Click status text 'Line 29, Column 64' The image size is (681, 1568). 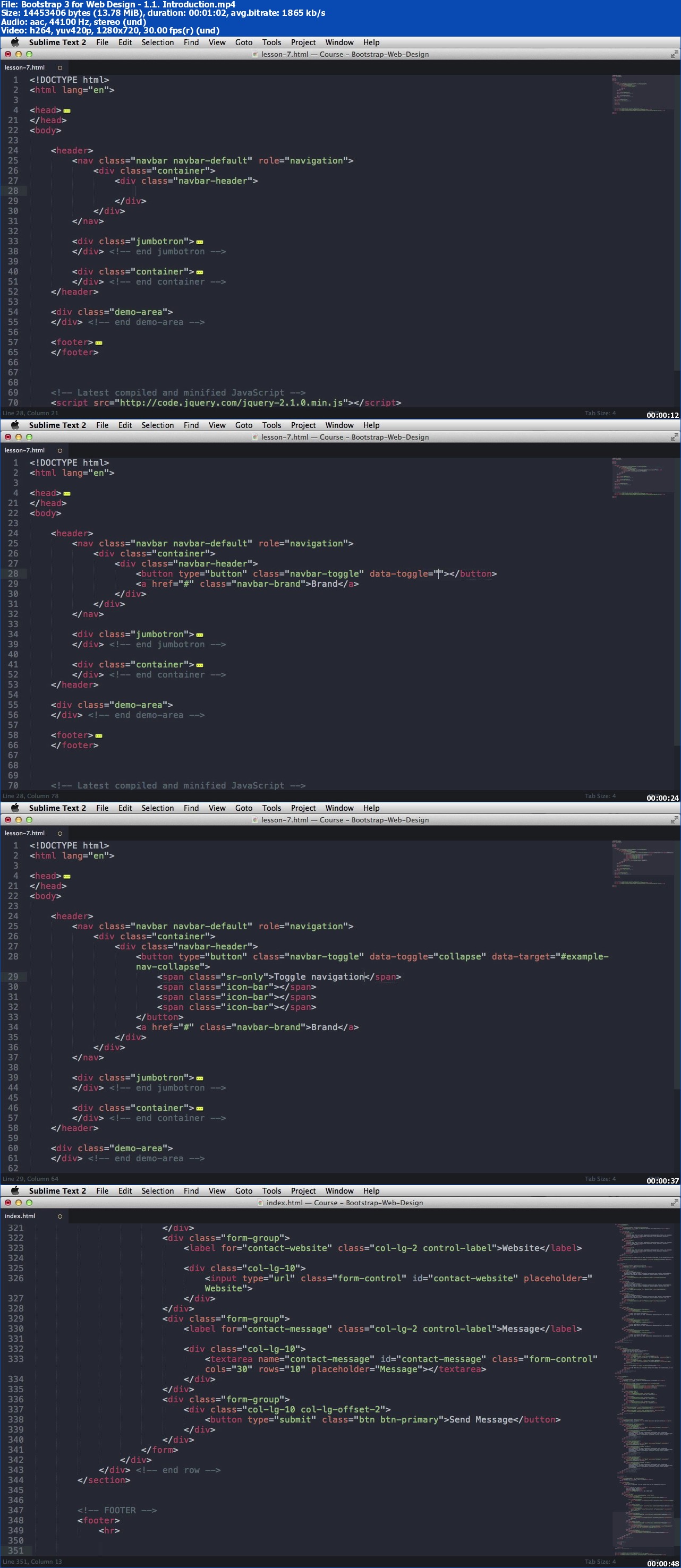(30, 1178)
